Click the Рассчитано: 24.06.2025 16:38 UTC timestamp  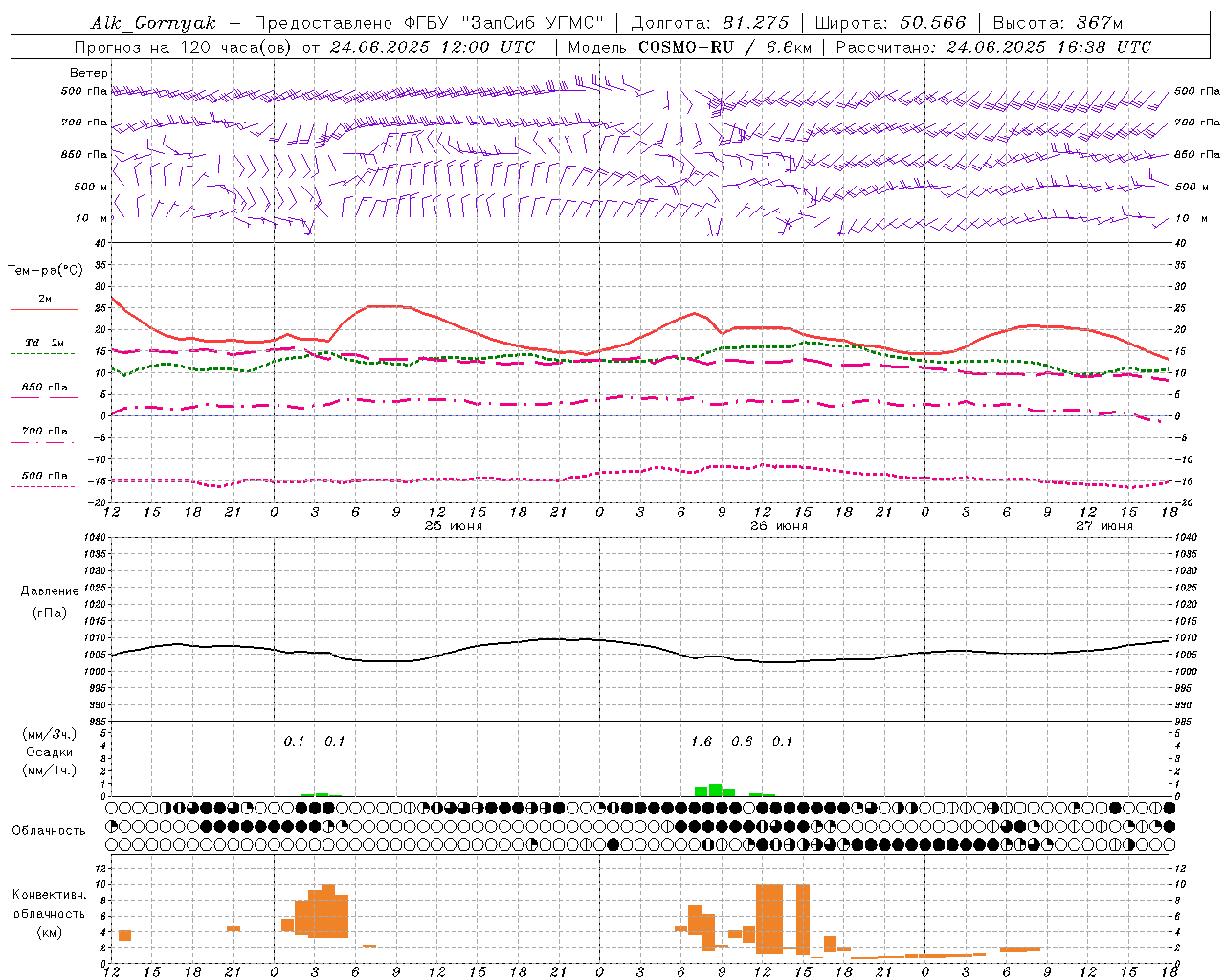point(993,47)
